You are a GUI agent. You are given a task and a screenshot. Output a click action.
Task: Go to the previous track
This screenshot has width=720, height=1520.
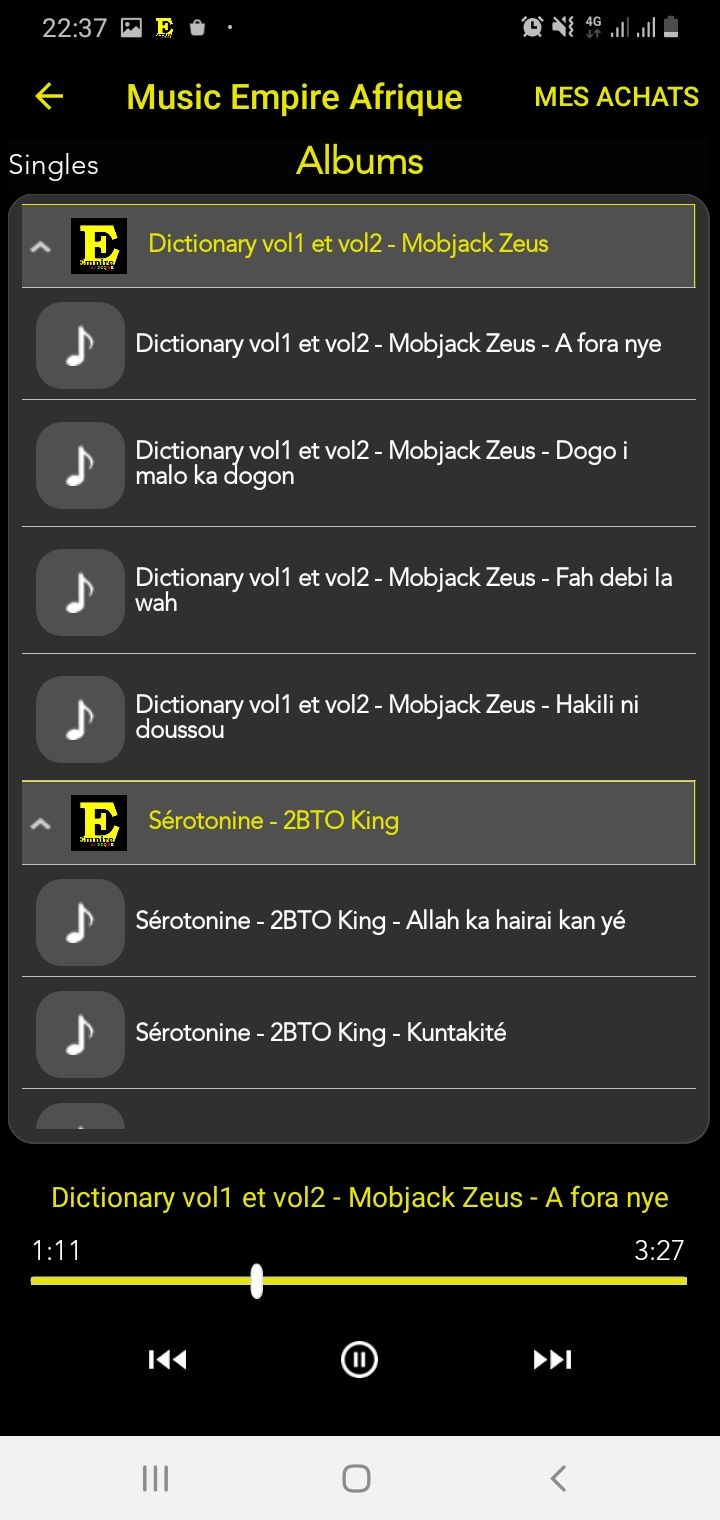pos(167,1359)
